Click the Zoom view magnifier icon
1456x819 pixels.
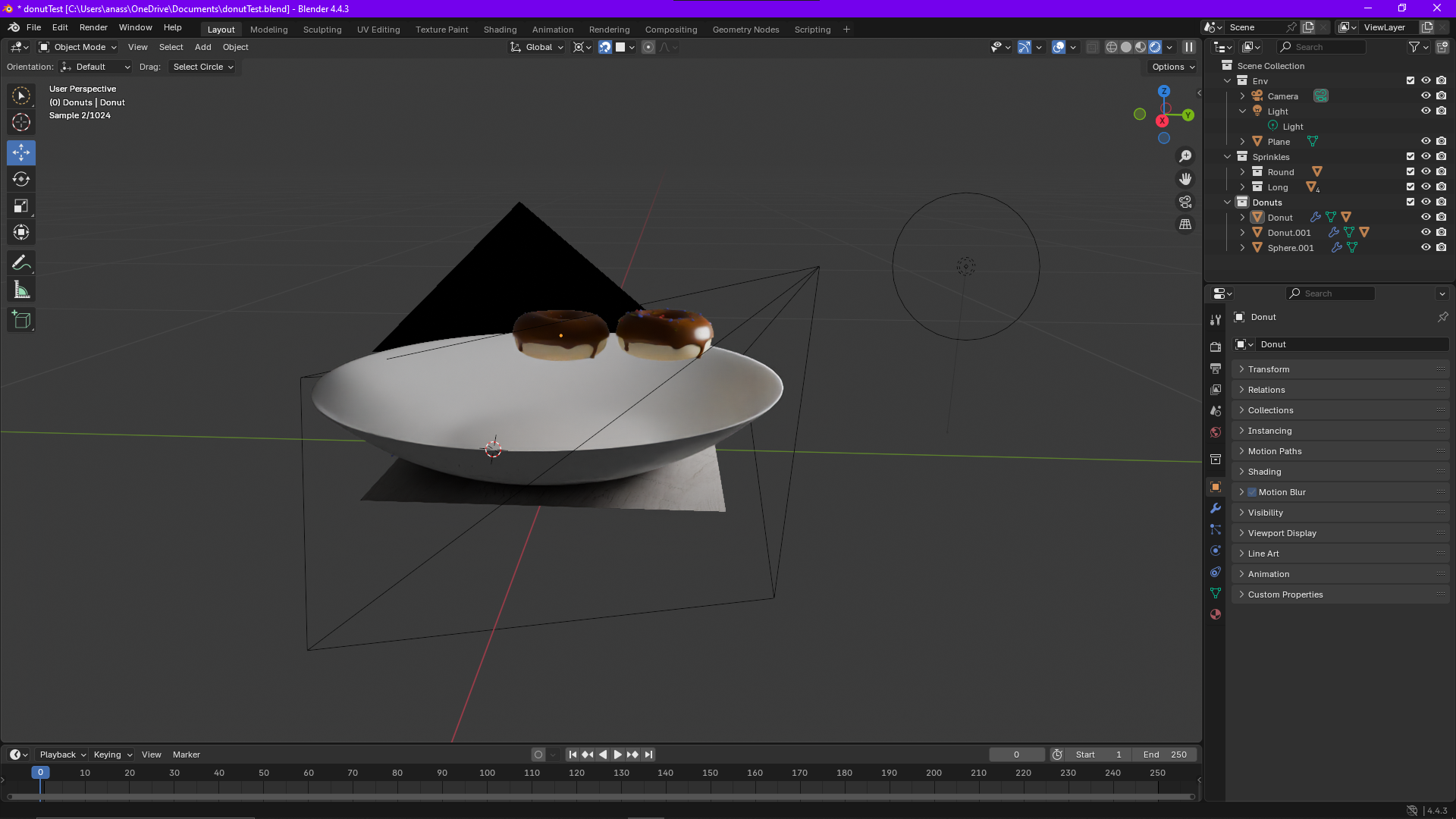tap(1185, 156)
